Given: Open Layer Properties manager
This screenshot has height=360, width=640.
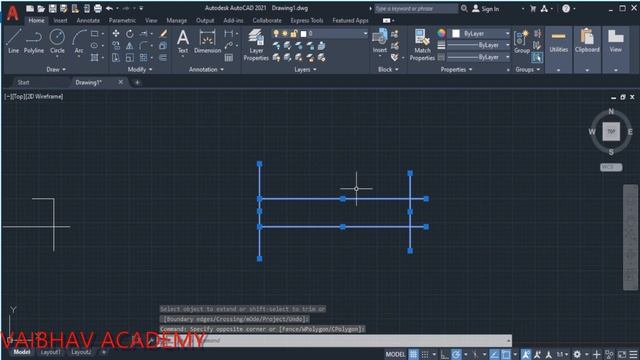Looking at the screenshot, I should point(256,45).
